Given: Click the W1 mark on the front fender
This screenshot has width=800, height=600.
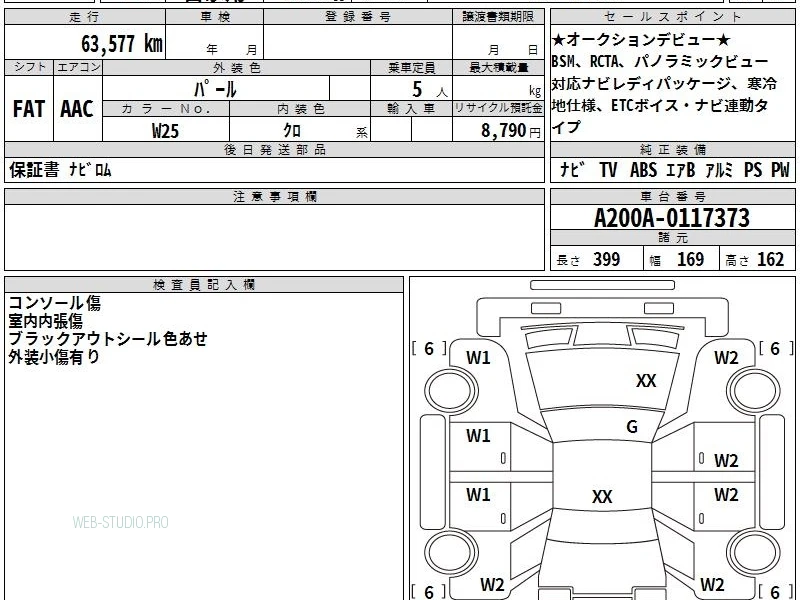Looking at the screenshot, I should coord(478,358).
